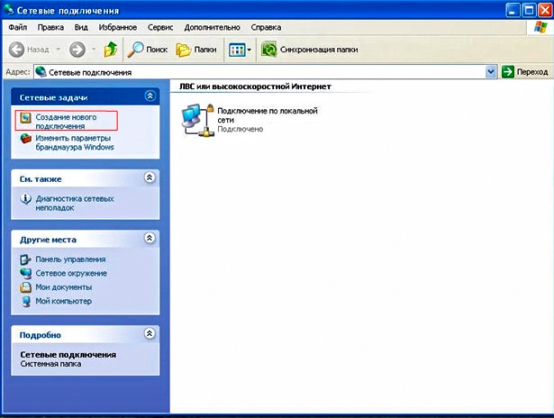Open Forward history dropdown arrow
Screen dimensions: 554x418
[94, 49]
